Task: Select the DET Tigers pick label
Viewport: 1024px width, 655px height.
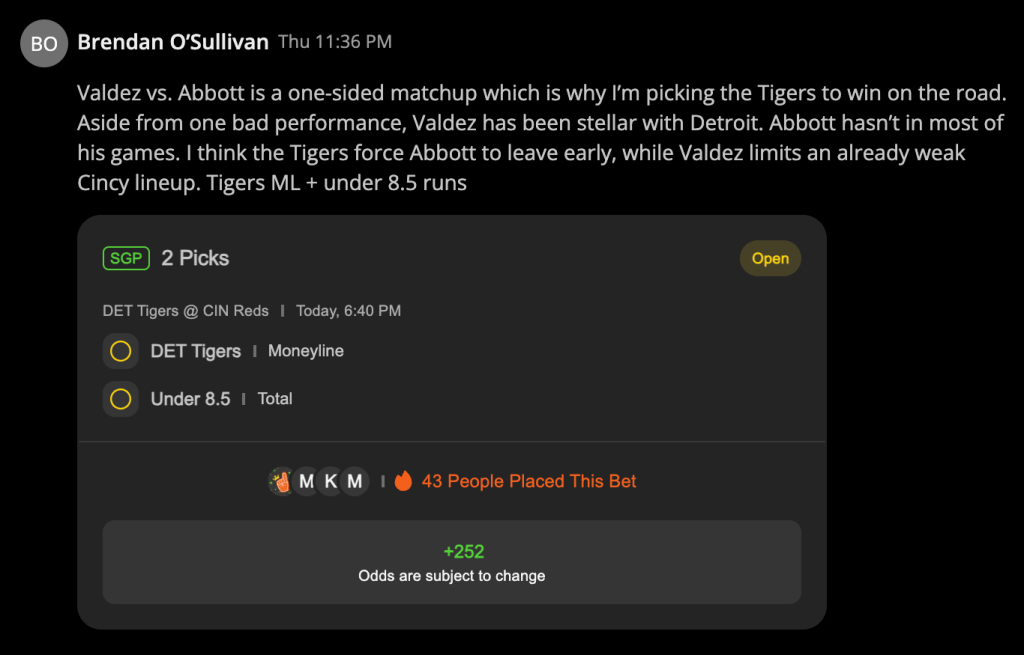Action: point(196,351)
